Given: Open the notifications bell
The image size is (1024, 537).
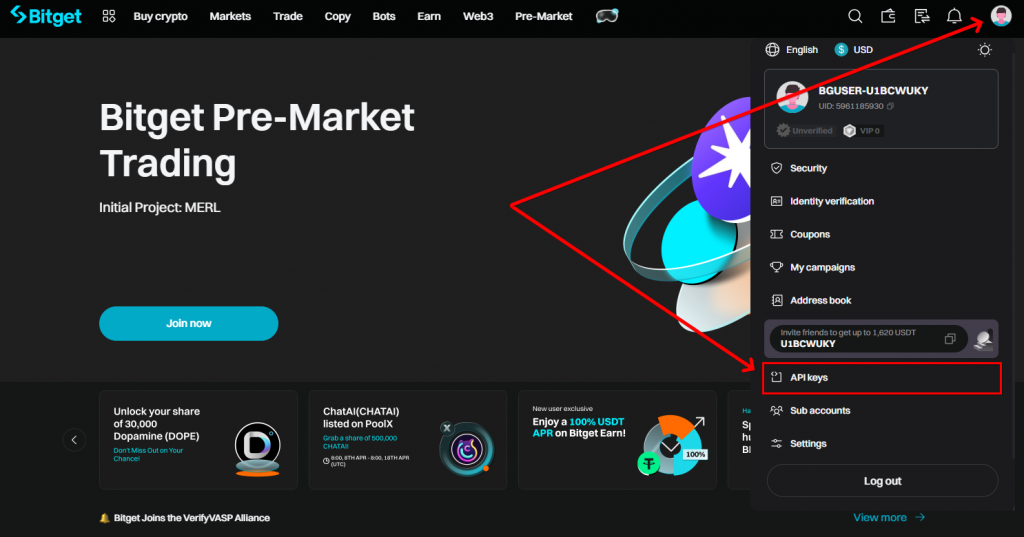Looking at the screenshot, I should pos(954,16).
